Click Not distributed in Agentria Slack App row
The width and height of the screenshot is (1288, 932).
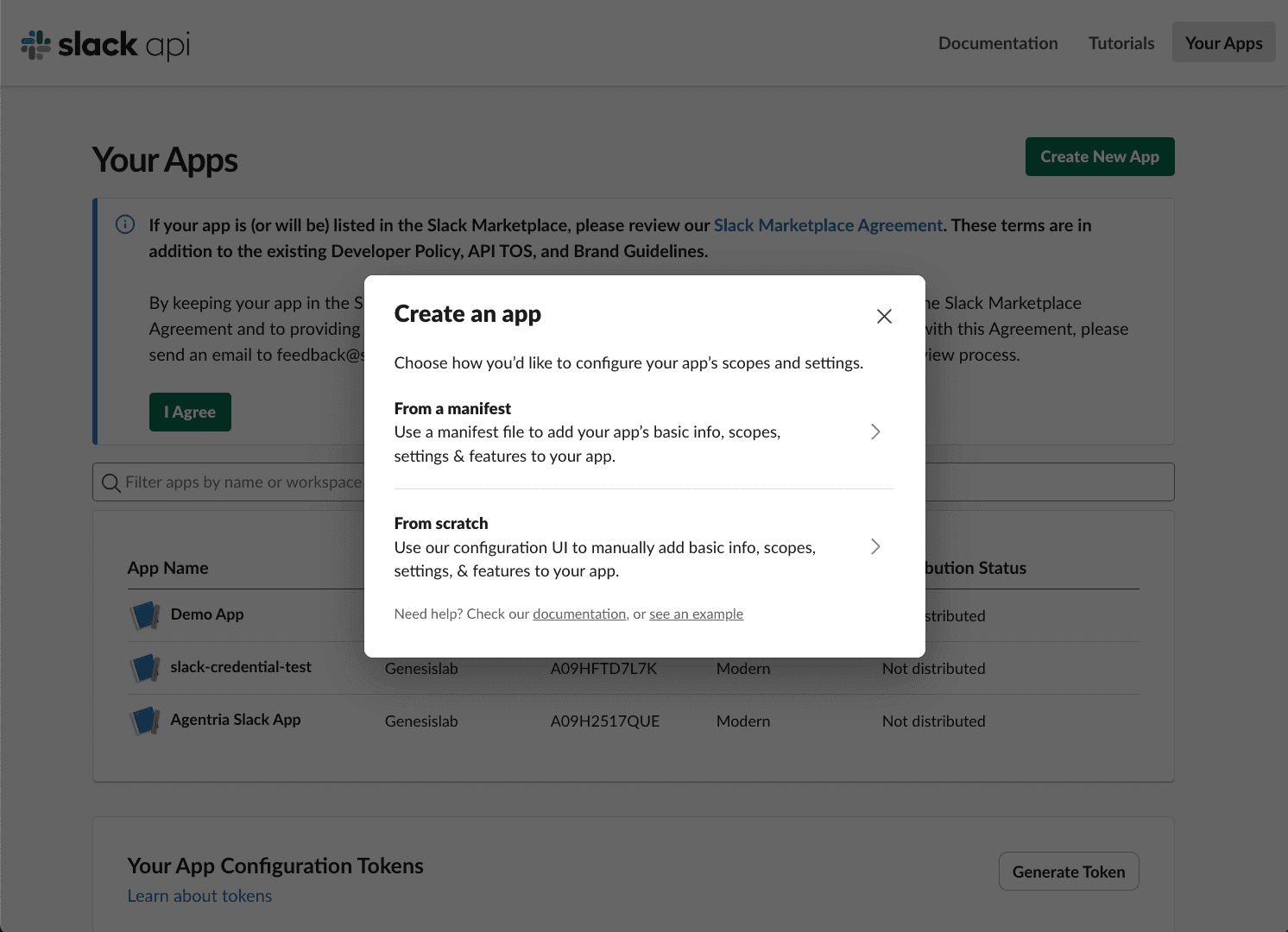[x=933, y=721]
